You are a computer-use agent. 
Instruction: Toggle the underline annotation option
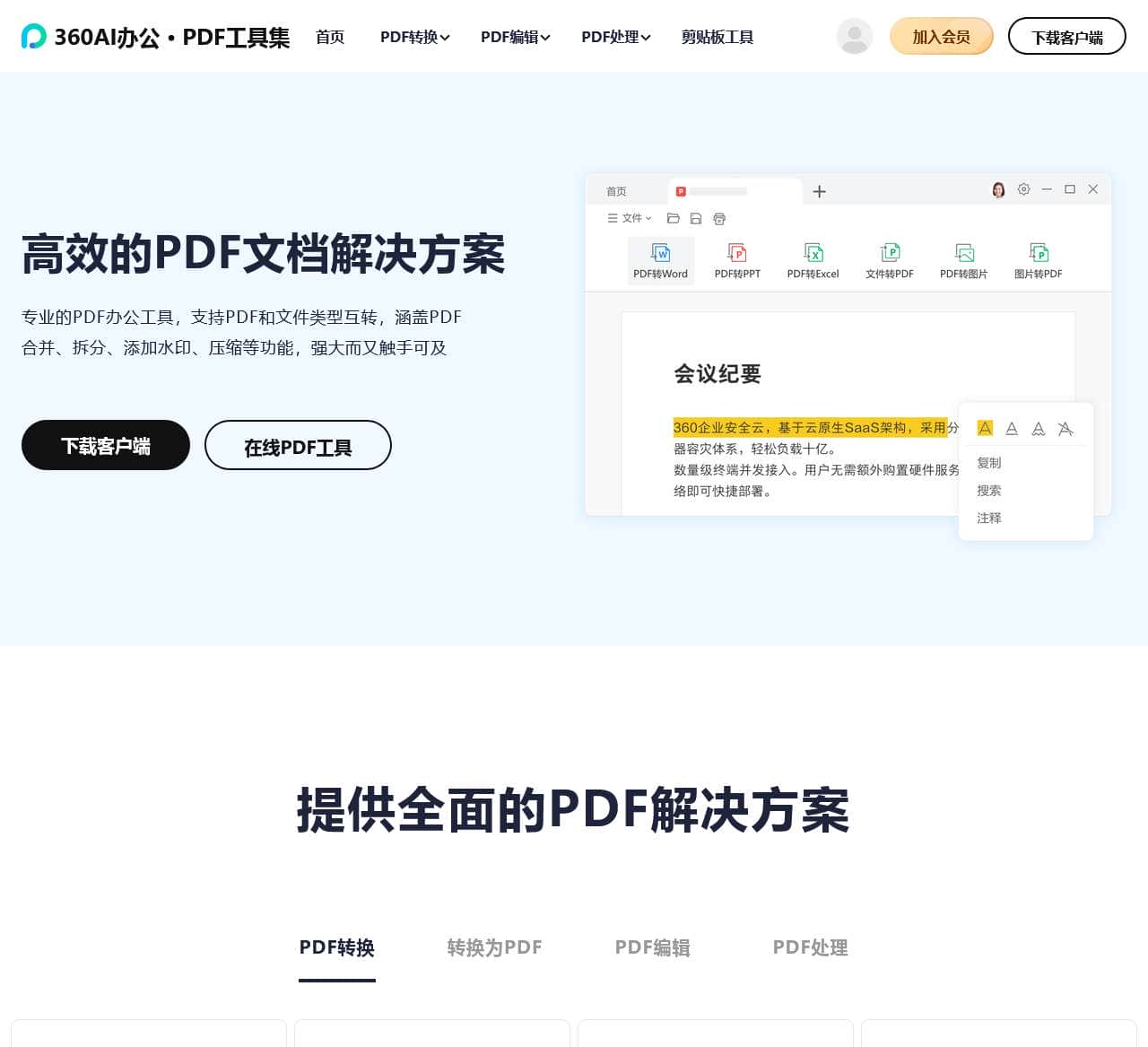coord(1012,428)
